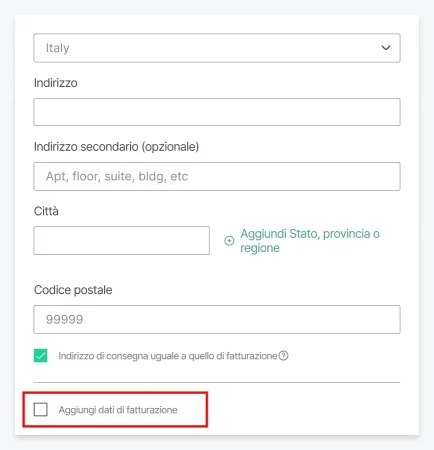
Task: Click 'Indirizzo secondario (opzionale)' label
Action: click(x=116, y=147)
